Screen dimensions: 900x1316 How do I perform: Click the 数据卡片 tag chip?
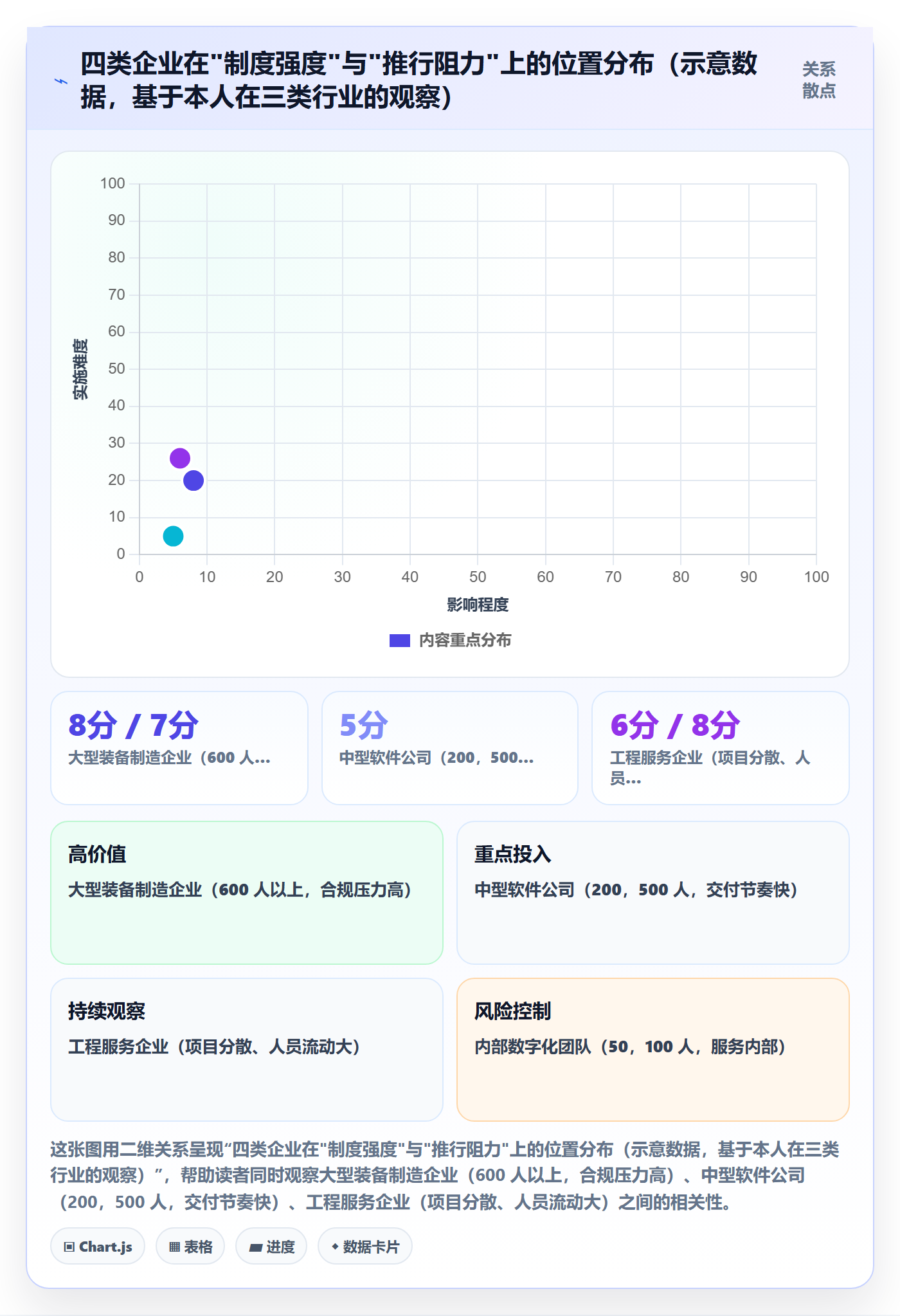point(365,1247)
